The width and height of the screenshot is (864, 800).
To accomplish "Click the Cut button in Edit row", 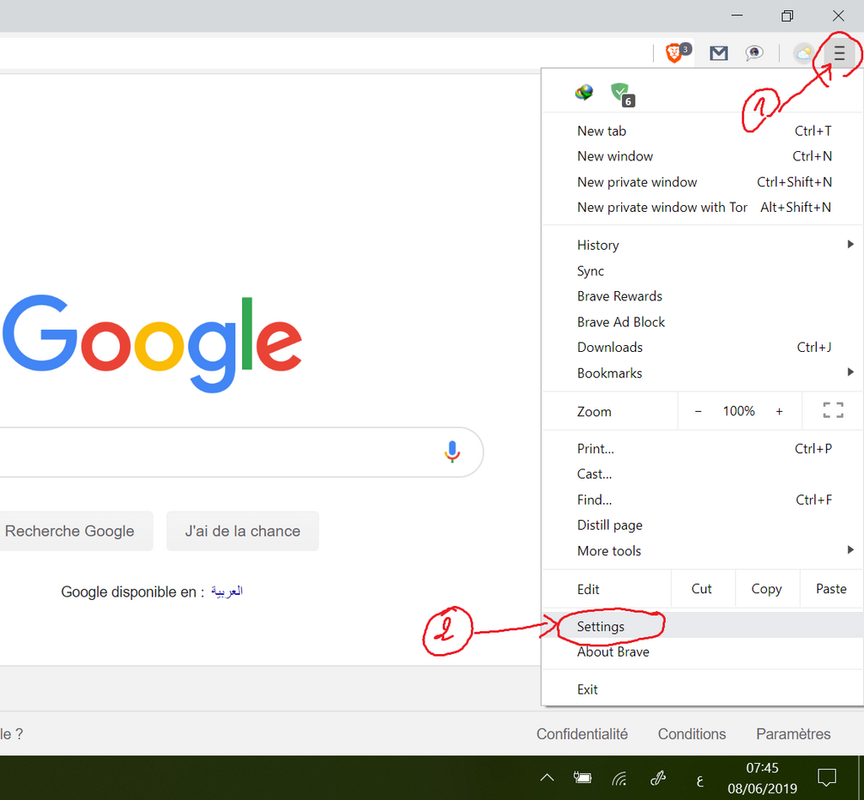I will 702,589.
